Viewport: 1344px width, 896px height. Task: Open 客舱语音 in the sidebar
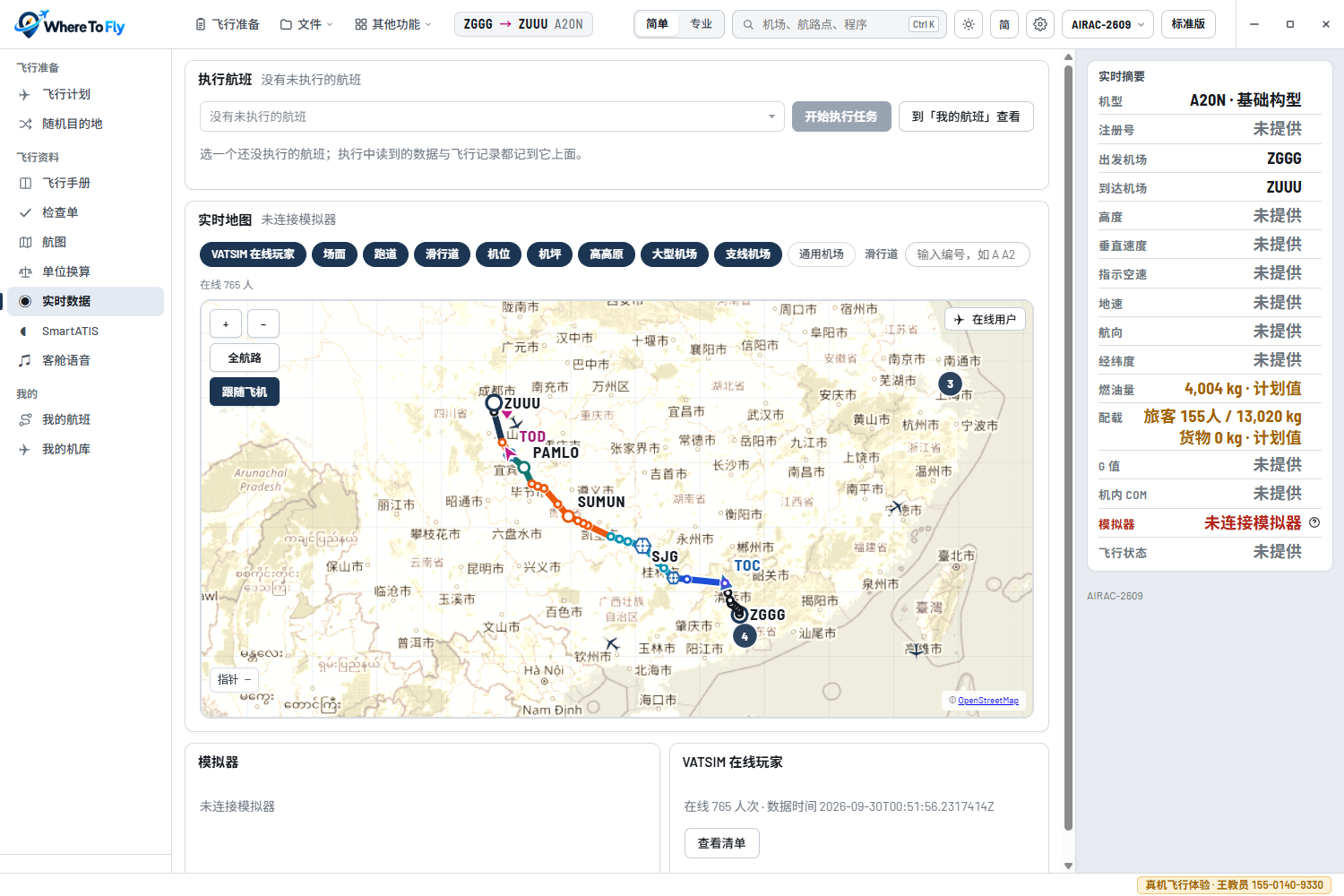coord(85,360)
